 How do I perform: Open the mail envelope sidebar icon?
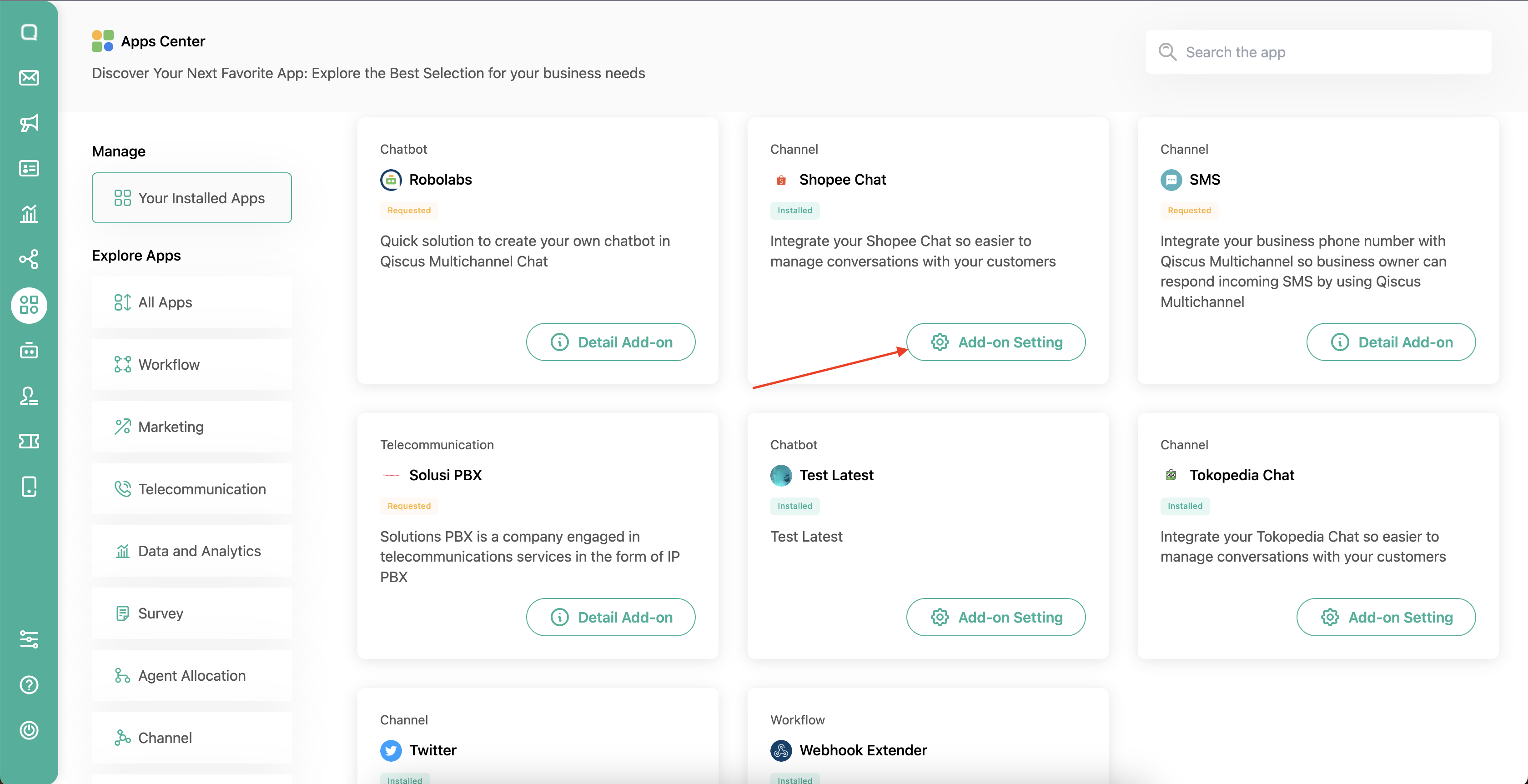pos(29,78)
